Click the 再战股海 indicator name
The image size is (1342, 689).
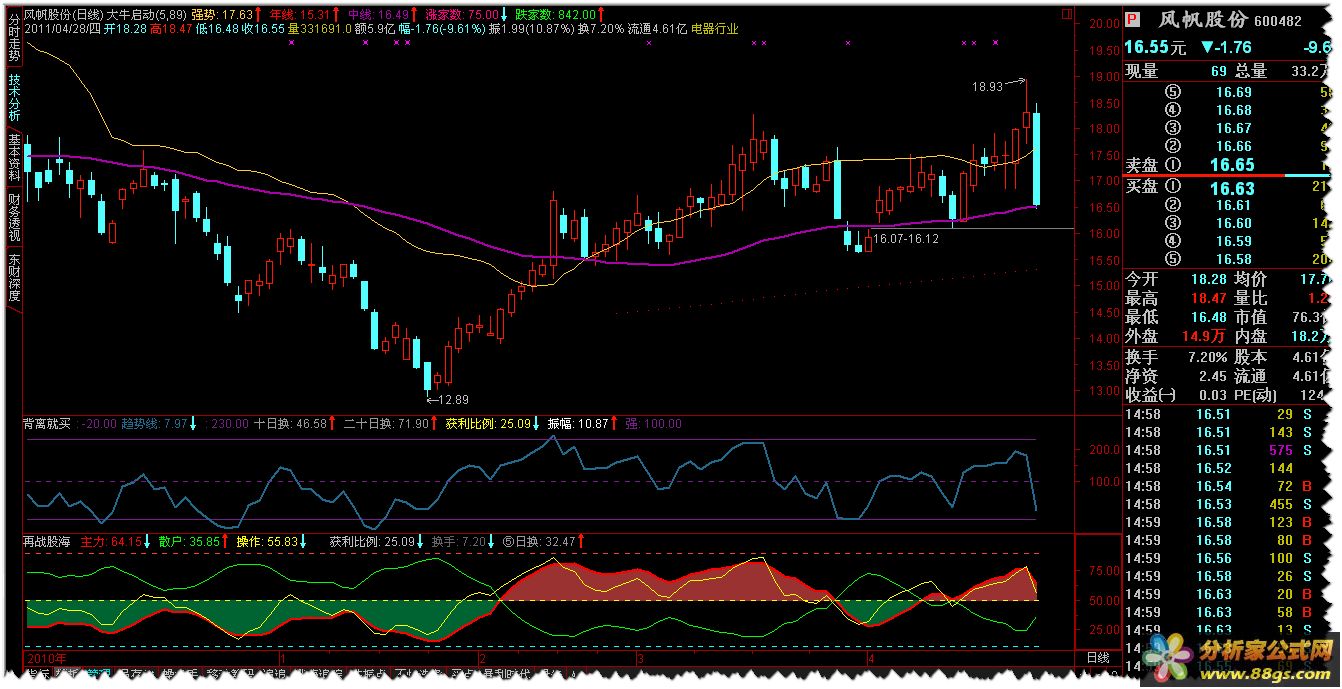tap(47, 542)
